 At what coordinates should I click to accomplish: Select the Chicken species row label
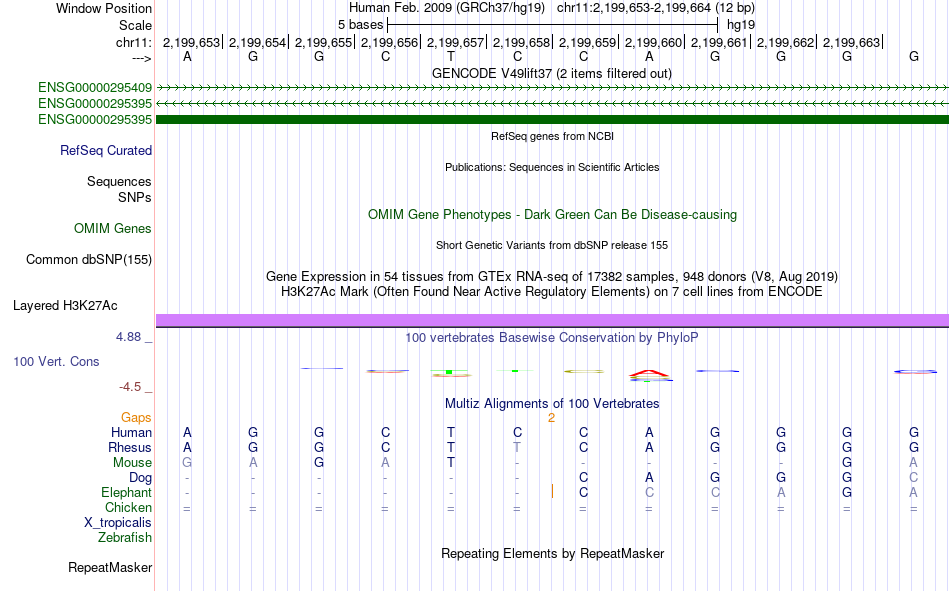point(128,507)
